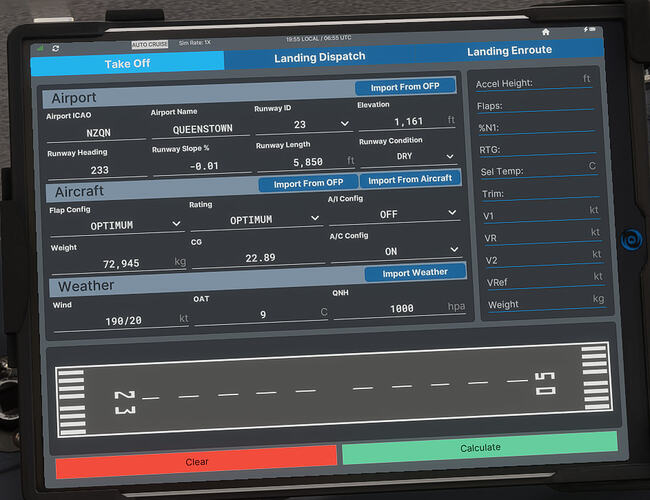
Task: Click Import From OFP in Airport section
Action: 405,87
